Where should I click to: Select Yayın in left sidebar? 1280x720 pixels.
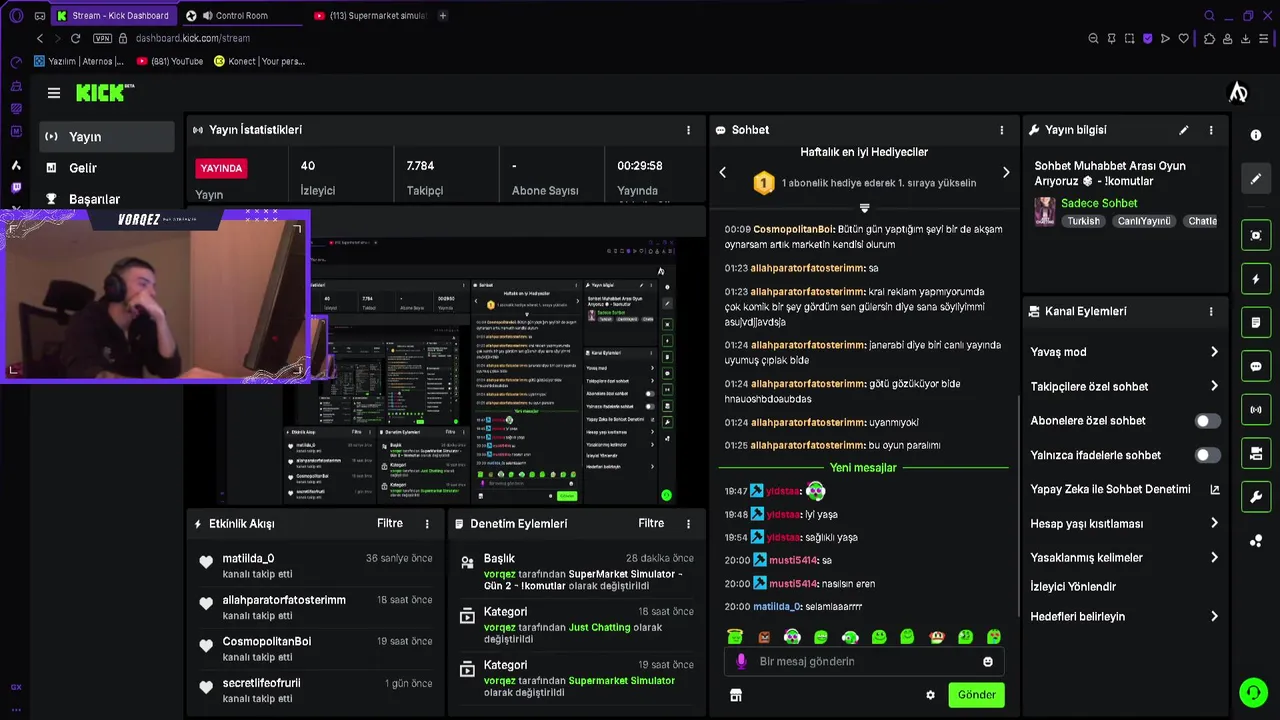pos(107,137)
